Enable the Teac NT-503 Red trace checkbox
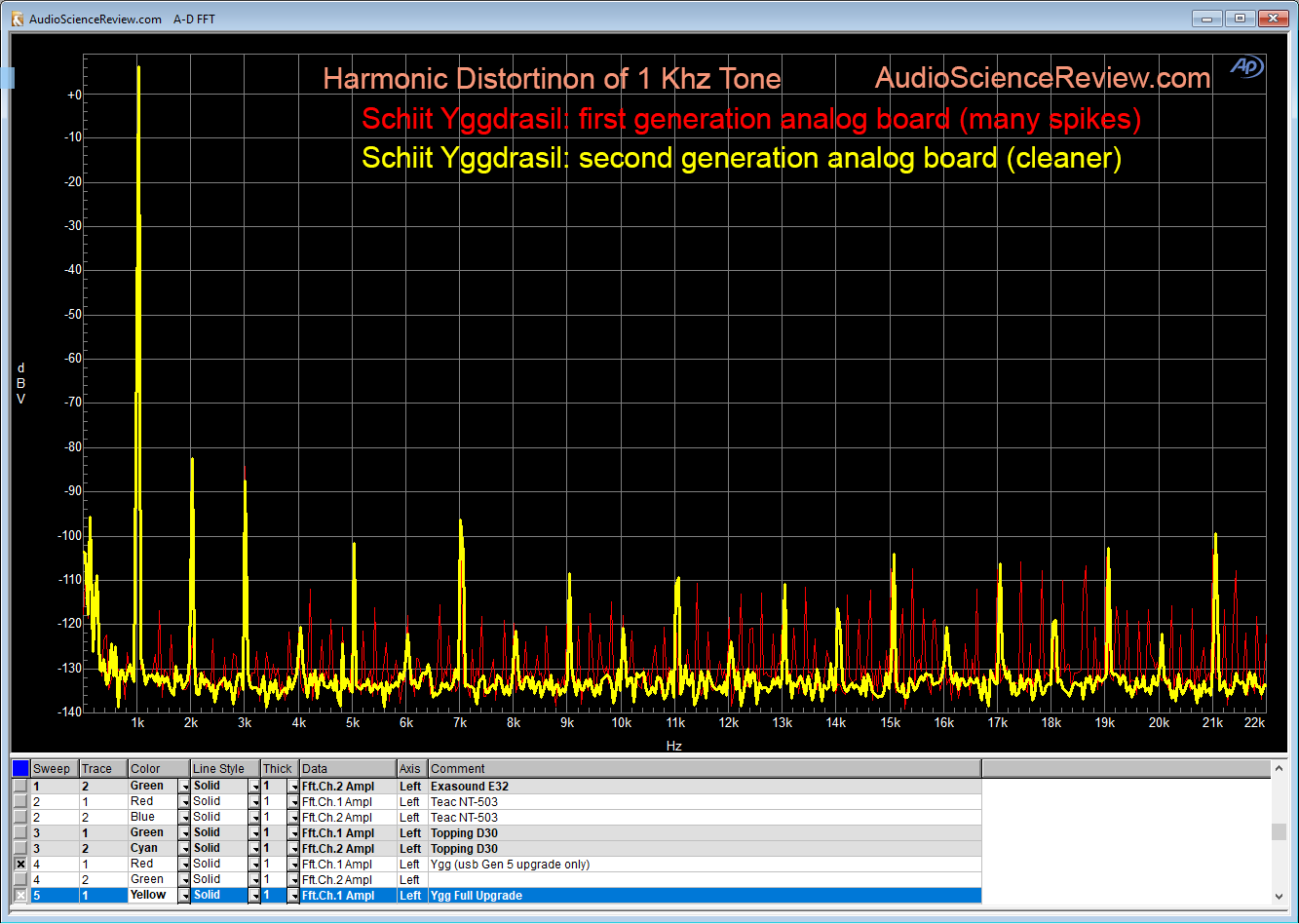Viewport: 1299px width, 924px height. (x=20, y=801)
